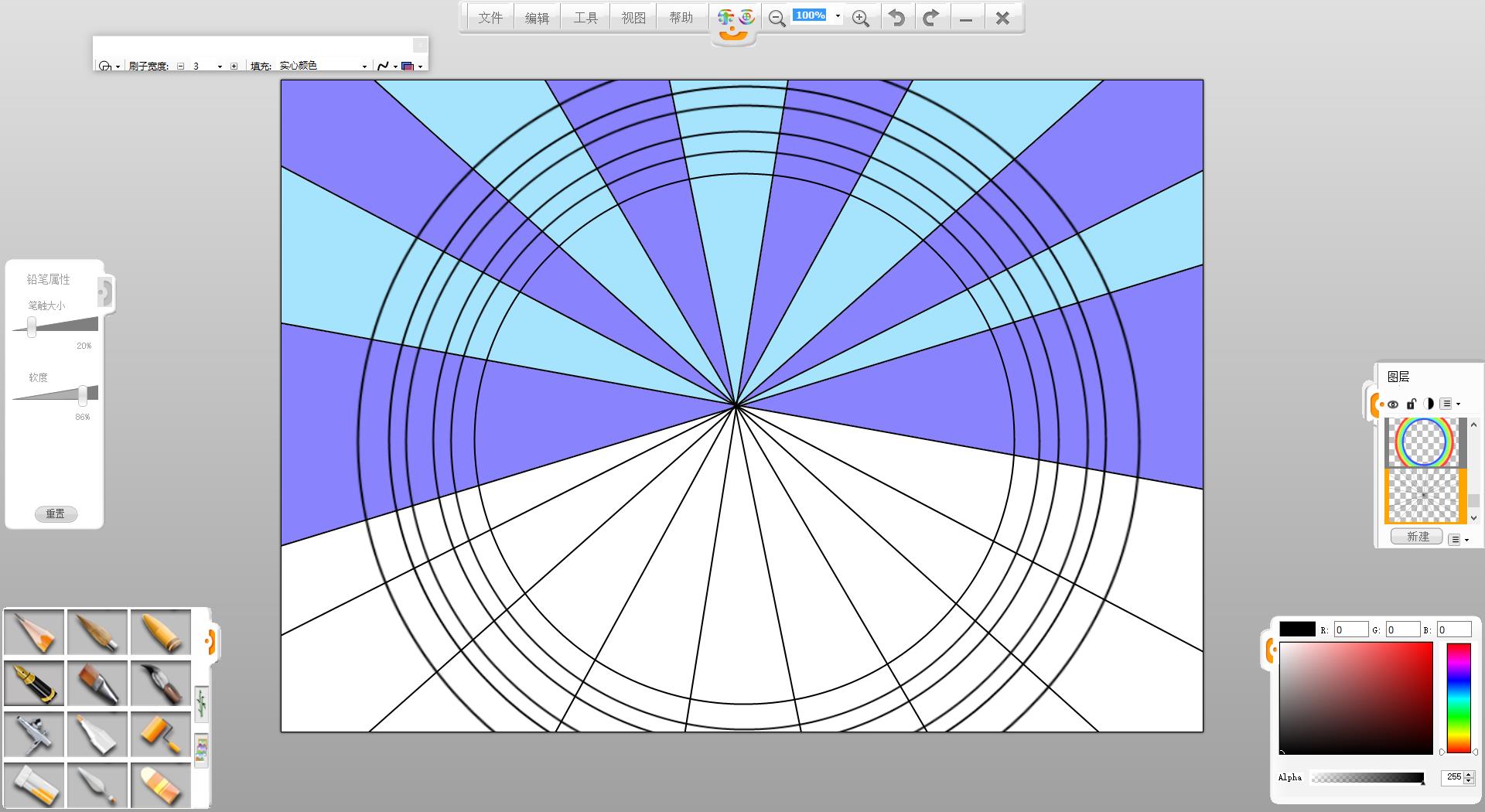Undo the last action

[x=896, y=18]
